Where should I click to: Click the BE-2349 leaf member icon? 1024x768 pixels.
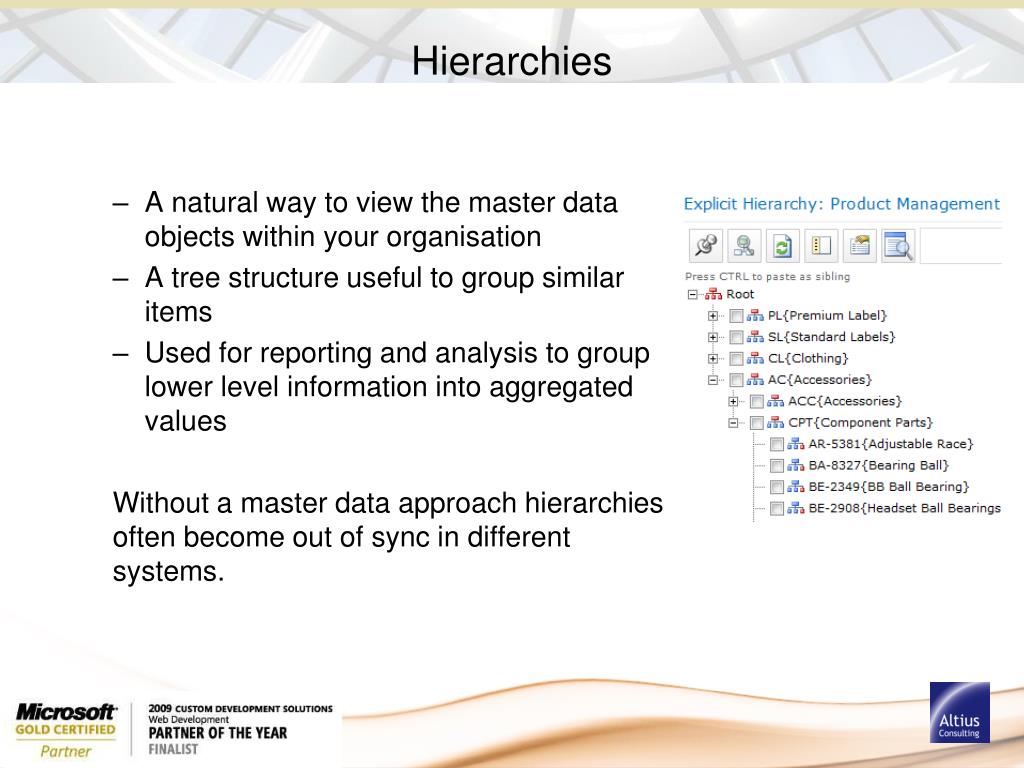pos(795,487)
